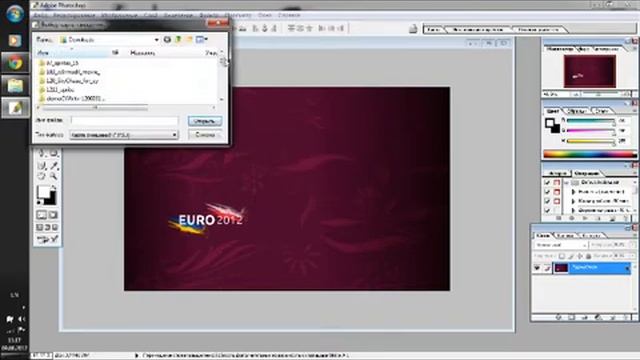Click the file name input field
This screenshot has width=640, height=360.
click(x=124, y=120)
